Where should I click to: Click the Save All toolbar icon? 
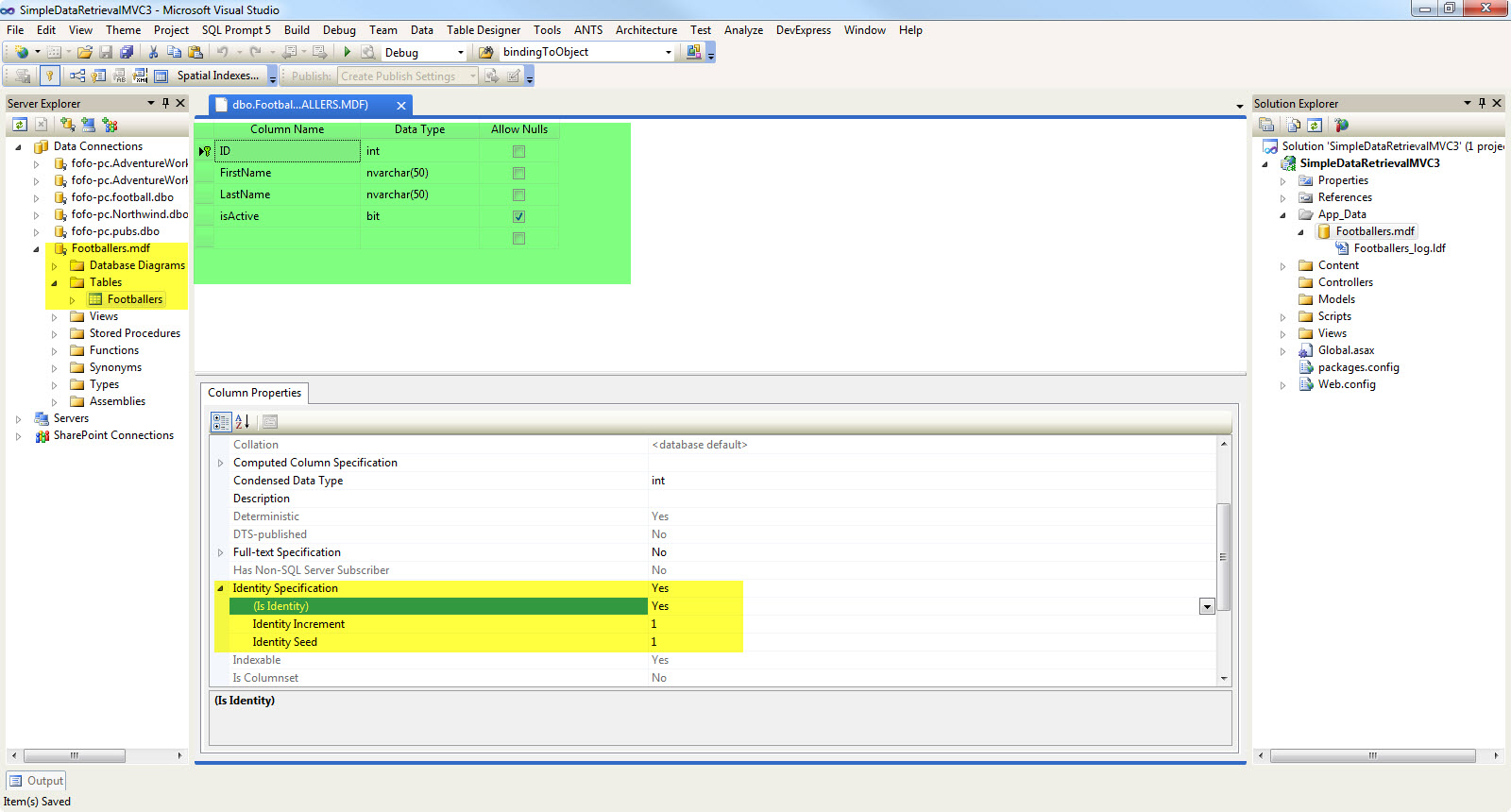(x=127, y=52)
